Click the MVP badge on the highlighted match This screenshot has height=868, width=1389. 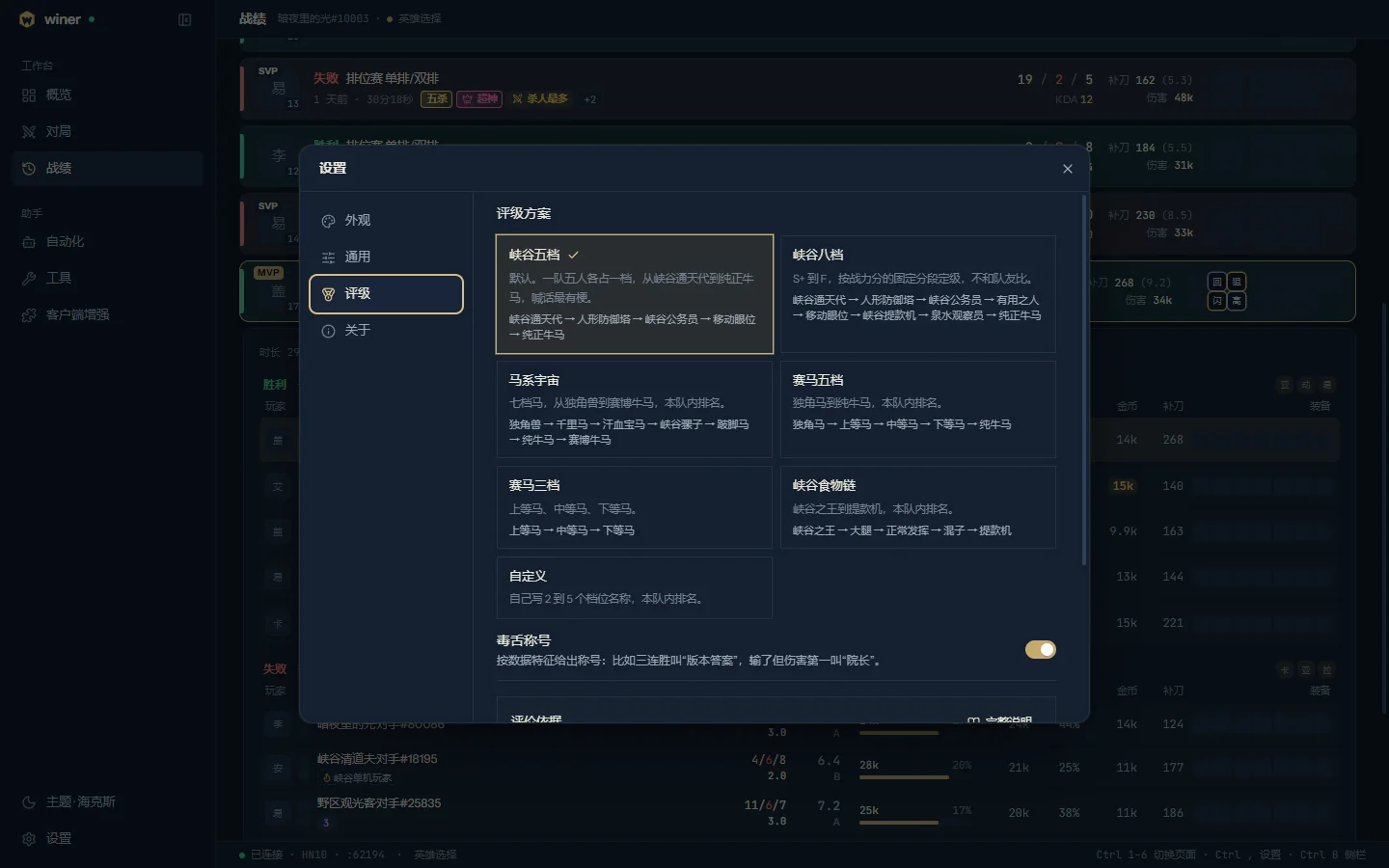[268, 273]
